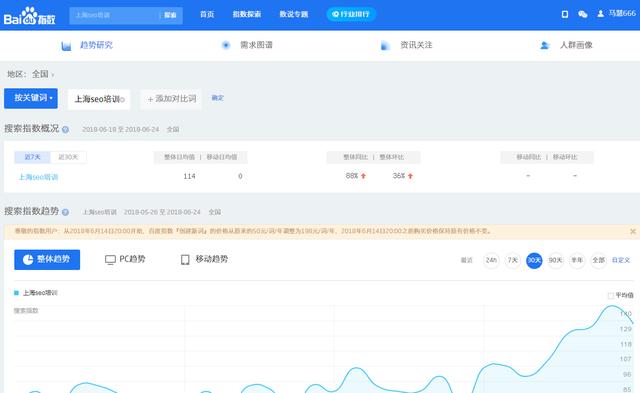Choose the 90天 time range
The width and height of the screenshot is (640, 393).
click(x=556, y=260)
